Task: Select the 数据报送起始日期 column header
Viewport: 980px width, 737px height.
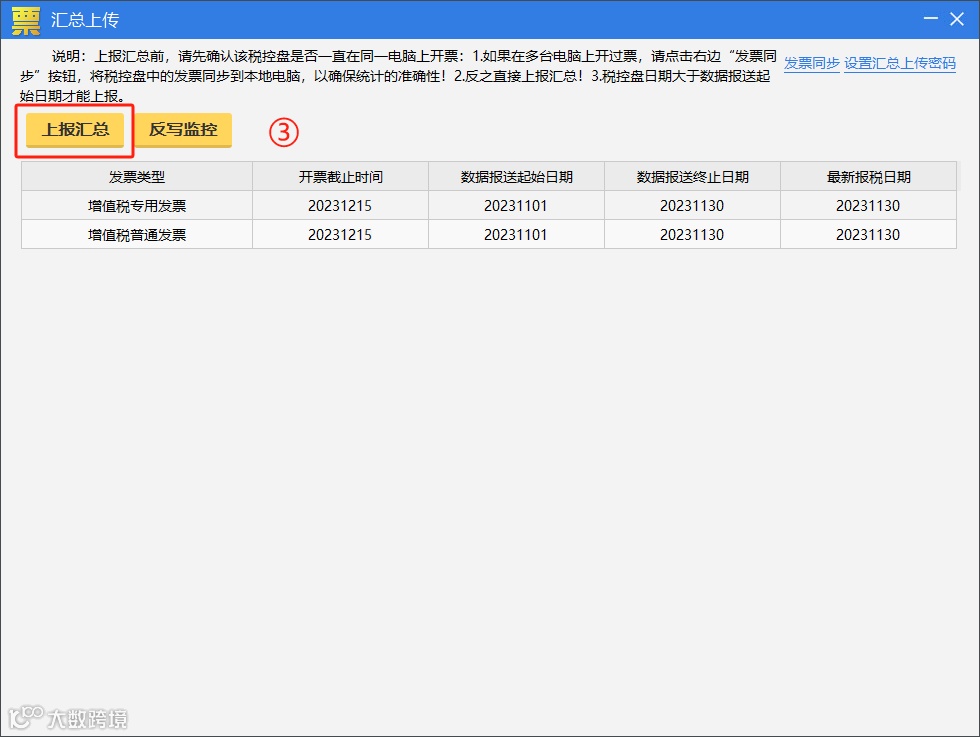Action: (x=516, y=177)
